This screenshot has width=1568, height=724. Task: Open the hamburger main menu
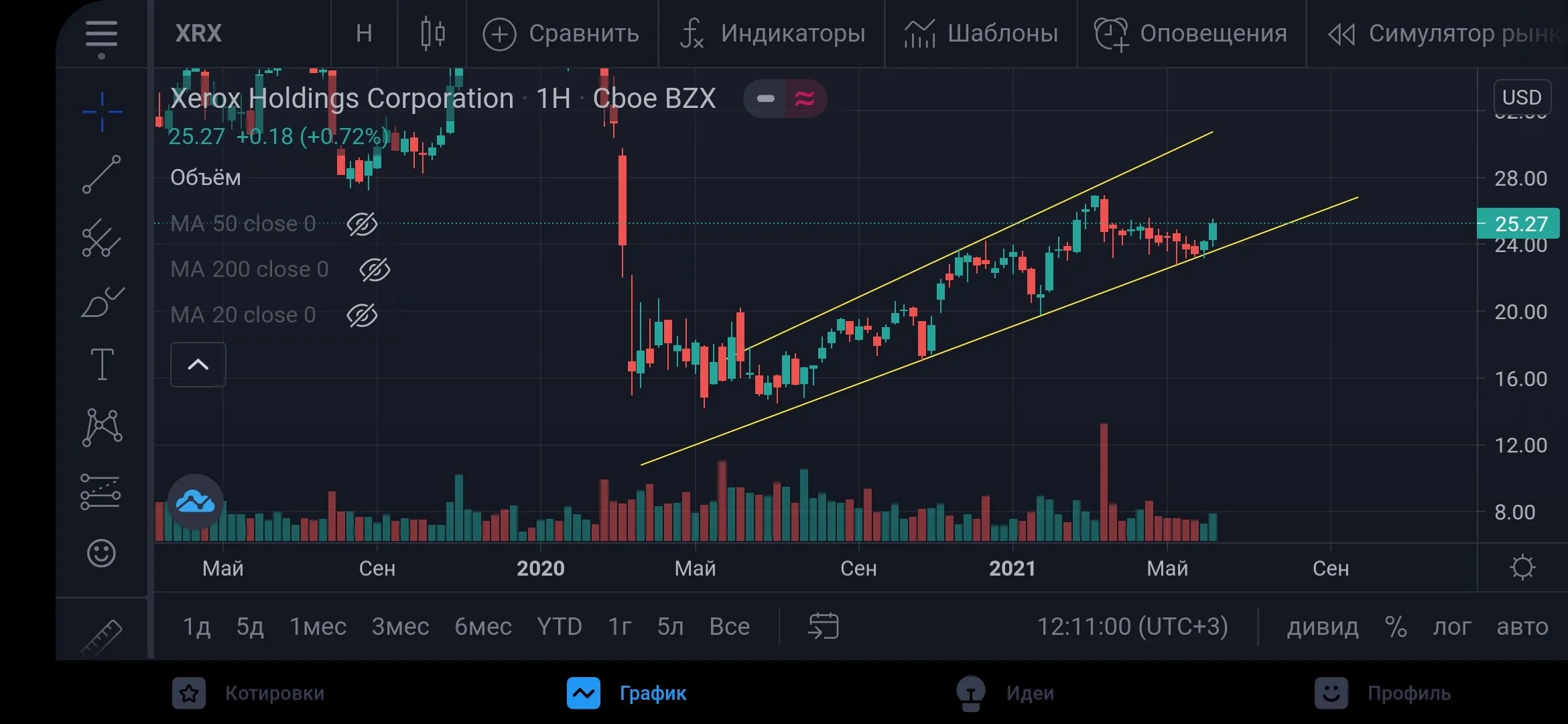[101, 35]
